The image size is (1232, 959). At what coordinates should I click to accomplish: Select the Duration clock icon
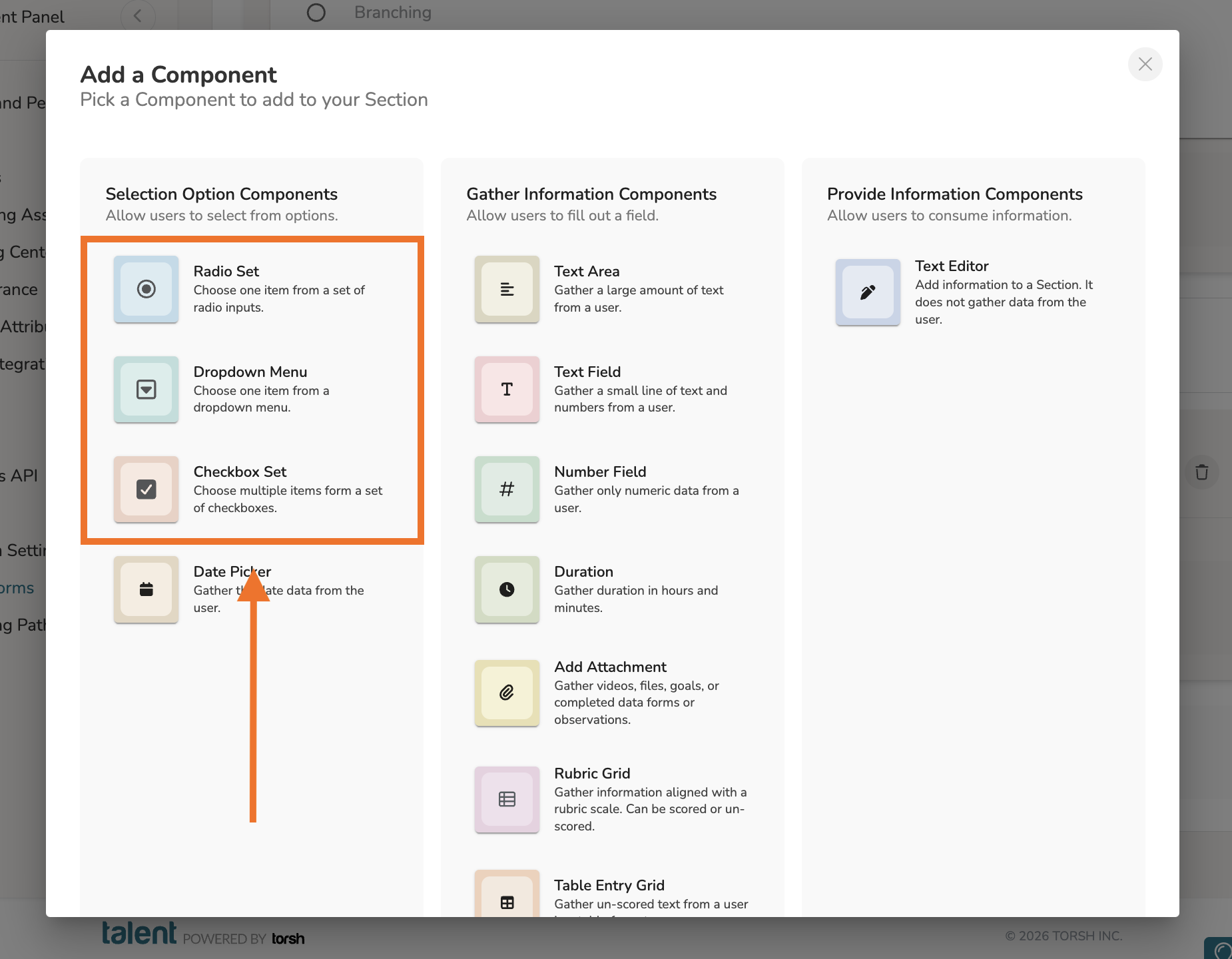(x=507, y=589)
